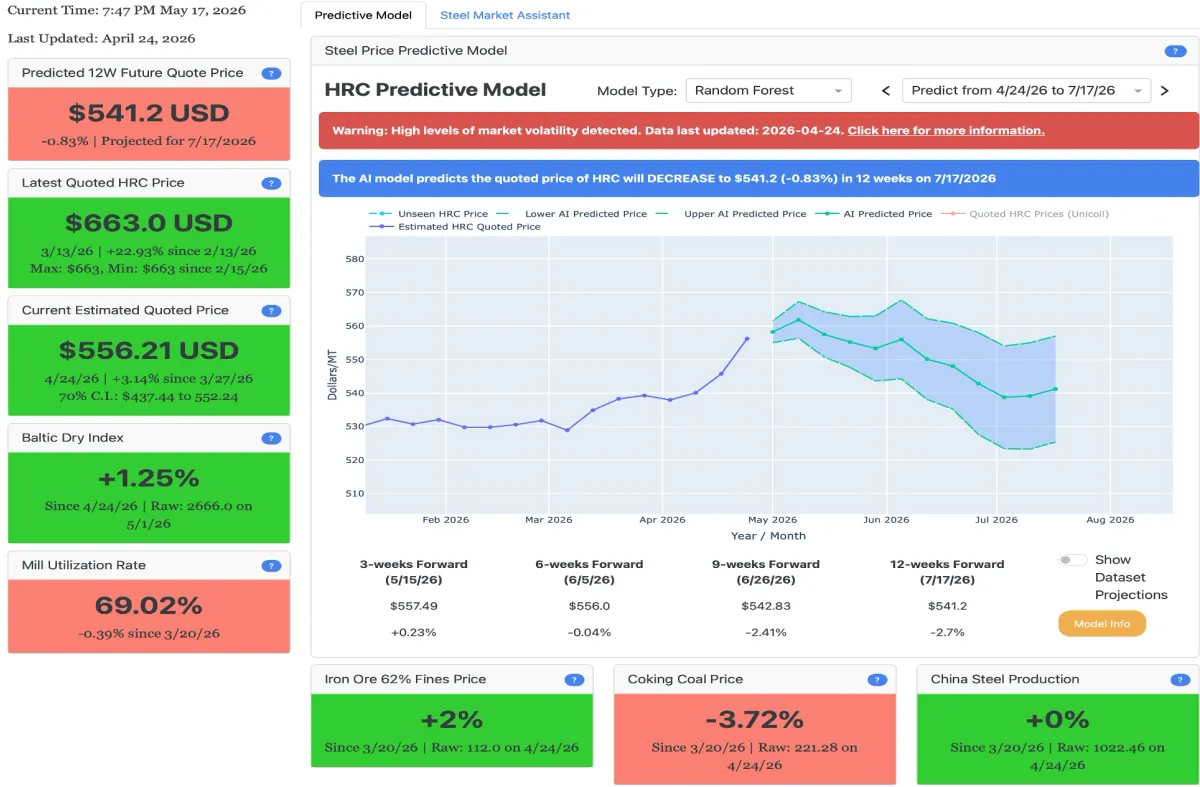Image resolution: width=1200 pixels, height=787 pixels.
Task: Click help badge on Current Estimated Quoted Price
Action: (x=271, y=311)
